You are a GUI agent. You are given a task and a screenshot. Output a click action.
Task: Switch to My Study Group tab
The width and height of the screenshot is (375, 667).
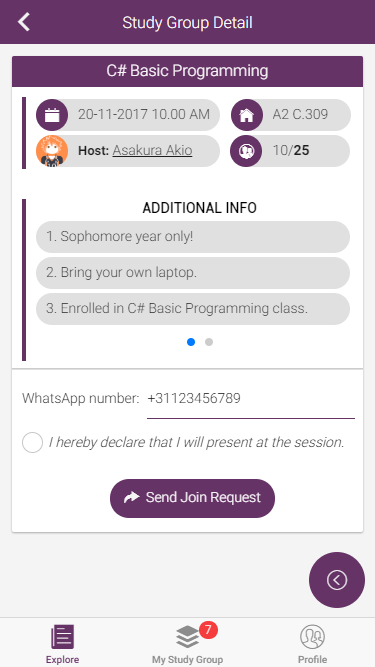pos(188,644)
